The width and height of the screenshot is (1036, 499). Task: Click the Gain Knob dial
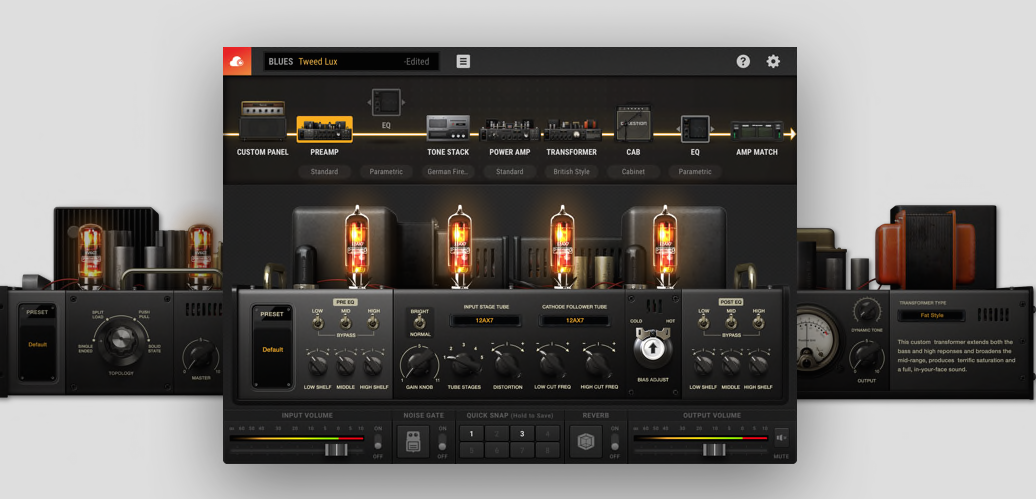(x=419, y=363)
